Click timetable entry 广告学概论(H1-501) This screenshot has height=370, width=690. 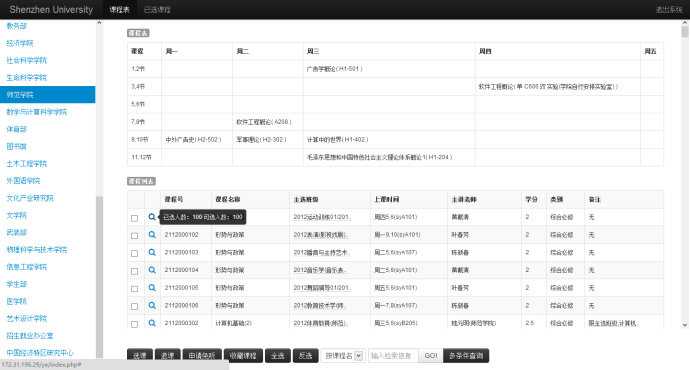(334, 69)
